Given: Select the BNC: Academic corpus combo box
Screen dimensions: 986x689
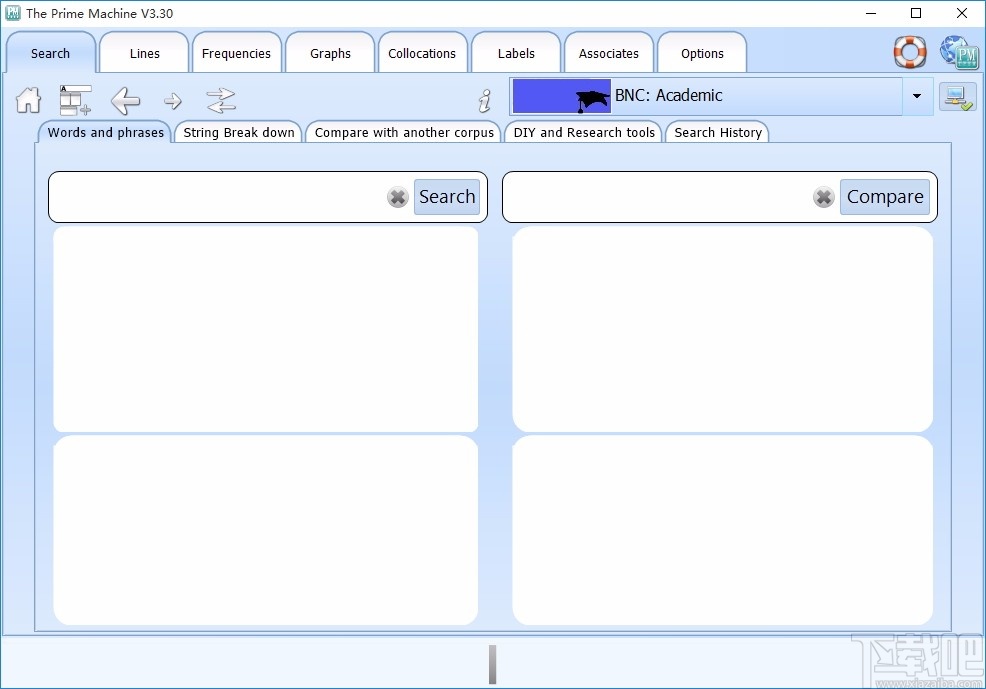Looking at the screenshot, I should tap(721, 96).
